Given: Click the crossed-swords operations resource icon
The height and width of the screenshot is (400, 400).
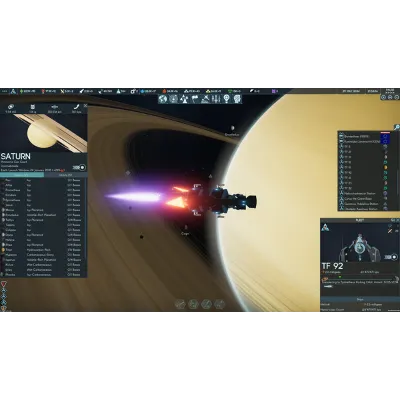Looking at the screenshot, I should coord(62,91).
